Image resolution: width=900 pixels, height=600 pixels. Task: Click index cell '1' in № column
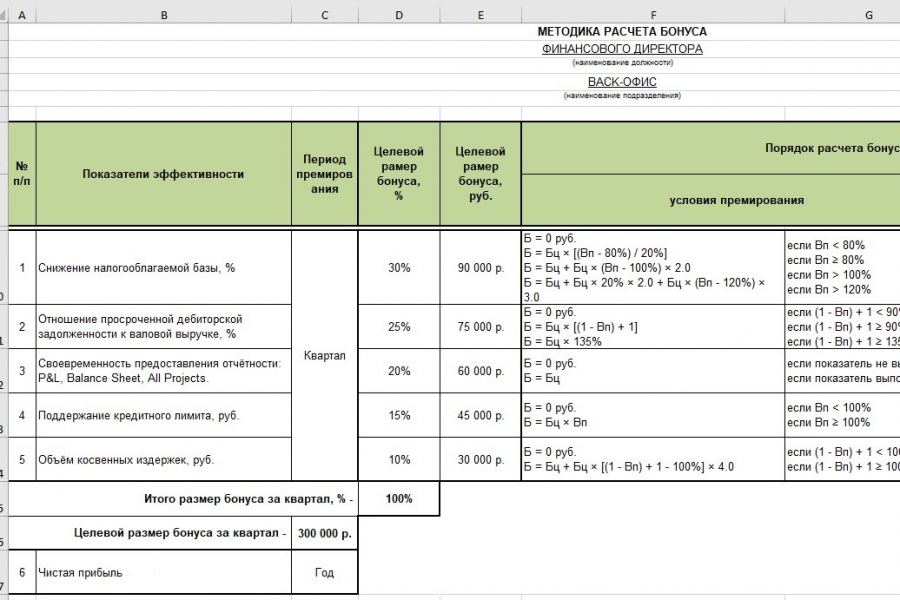22,268
